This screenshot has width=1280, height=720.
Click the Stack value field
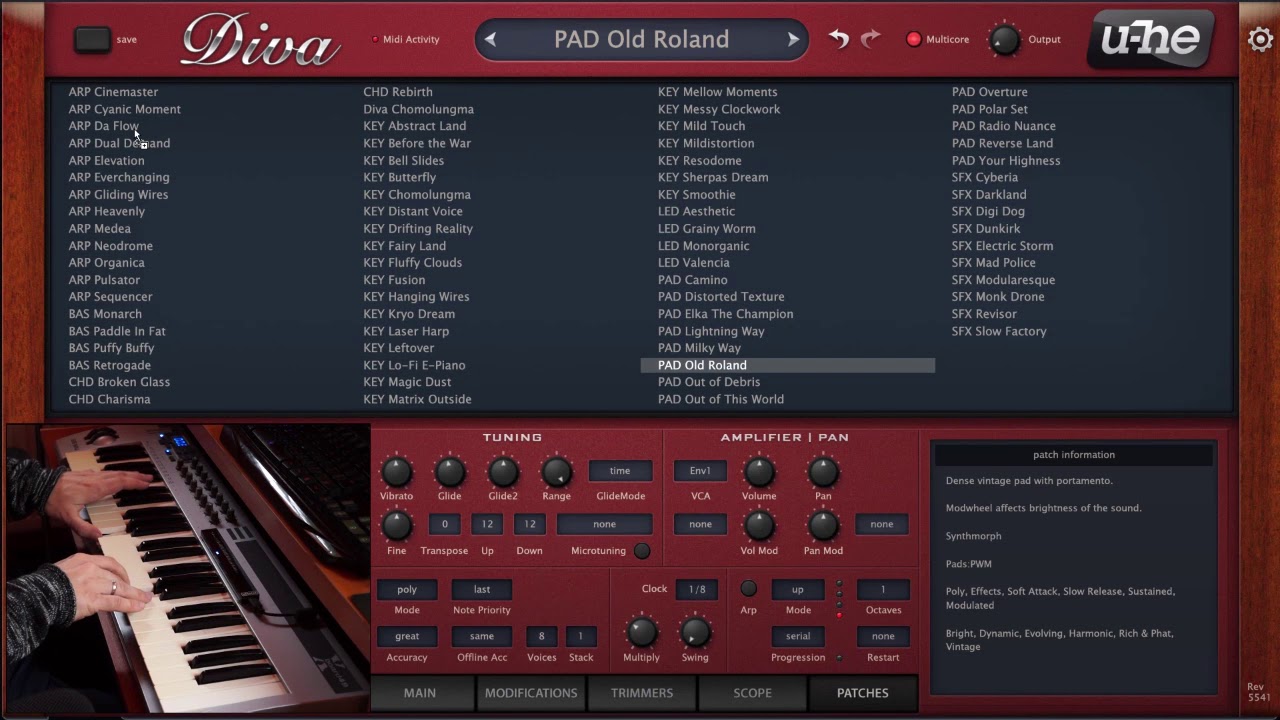[581, 636]
